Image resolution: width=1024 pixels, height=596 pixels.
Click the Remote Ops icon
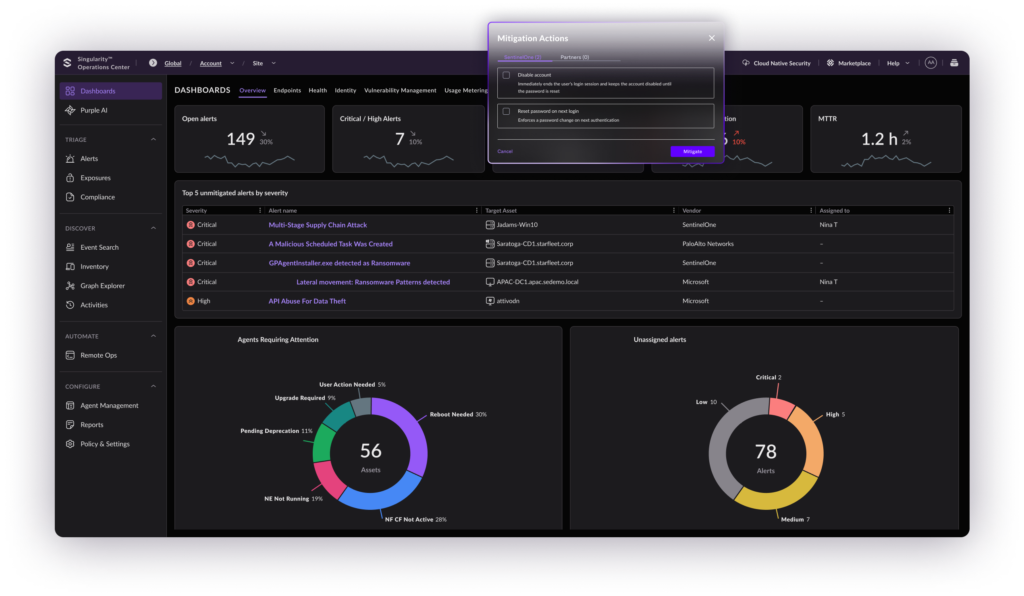pos(71,355)
